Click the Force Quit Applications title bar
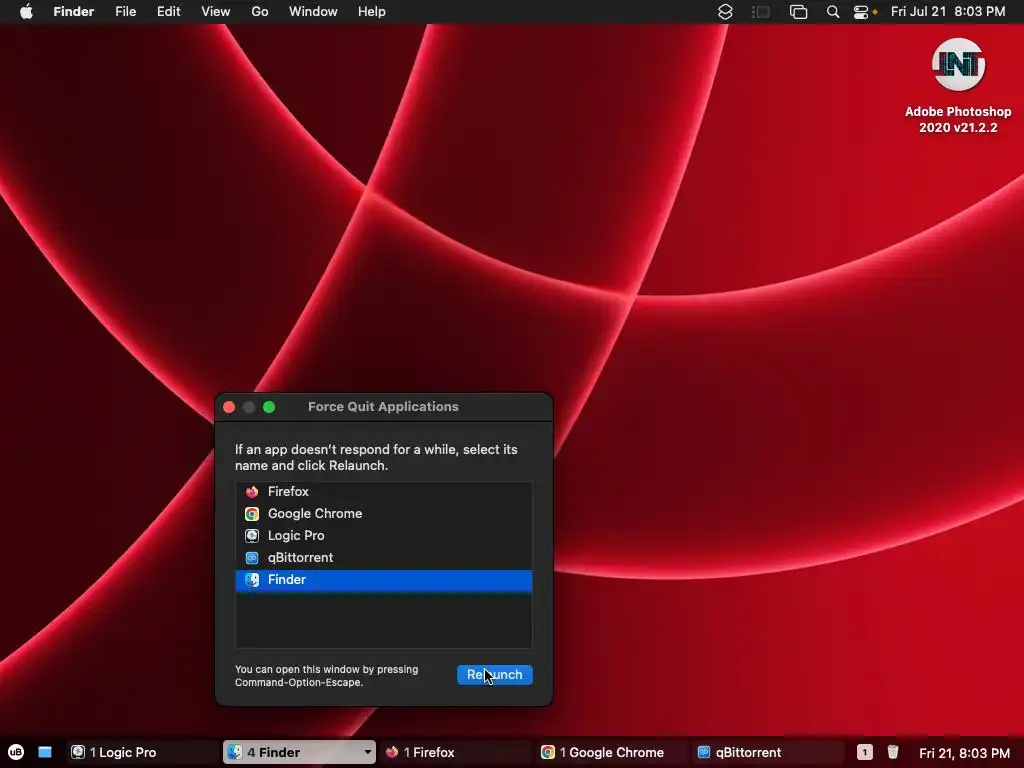Screen dimensions: 1024x768 pyautogui.click(x=383, y=407)
